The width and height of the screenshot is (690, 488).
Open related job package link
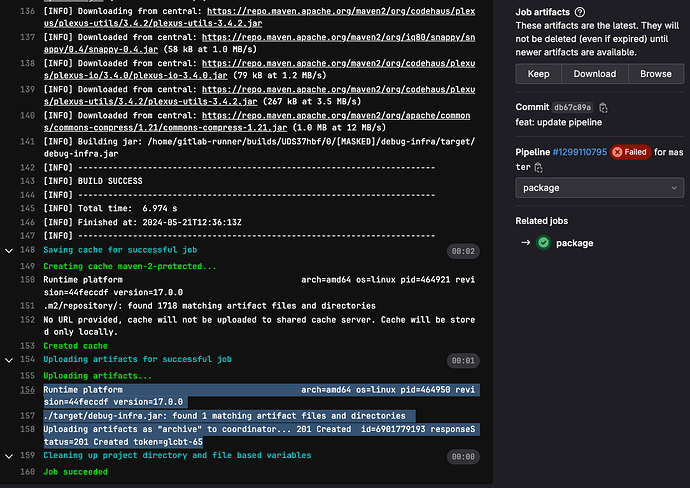click(x=574, y=243)
